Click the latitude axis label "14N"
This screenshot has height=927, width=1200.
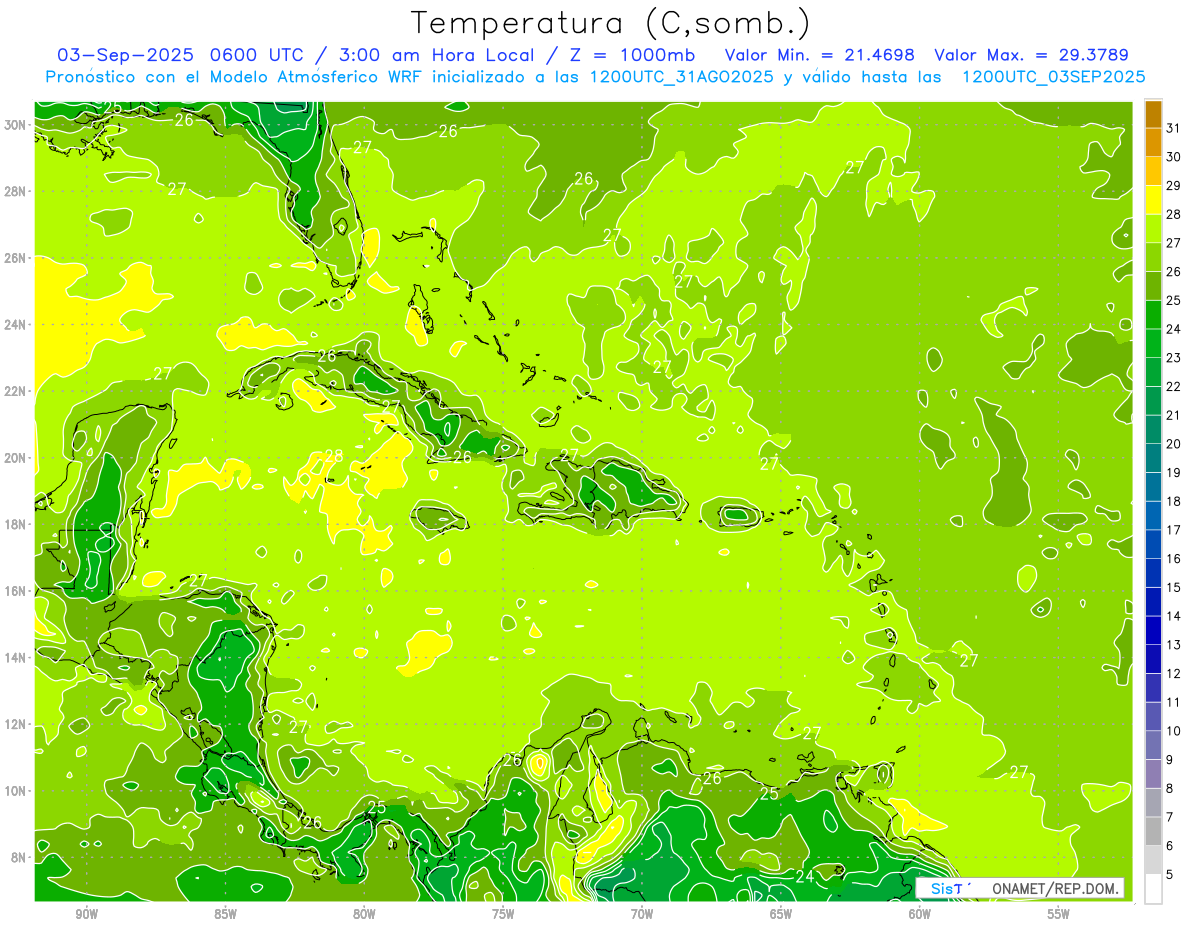pos(15,657)
